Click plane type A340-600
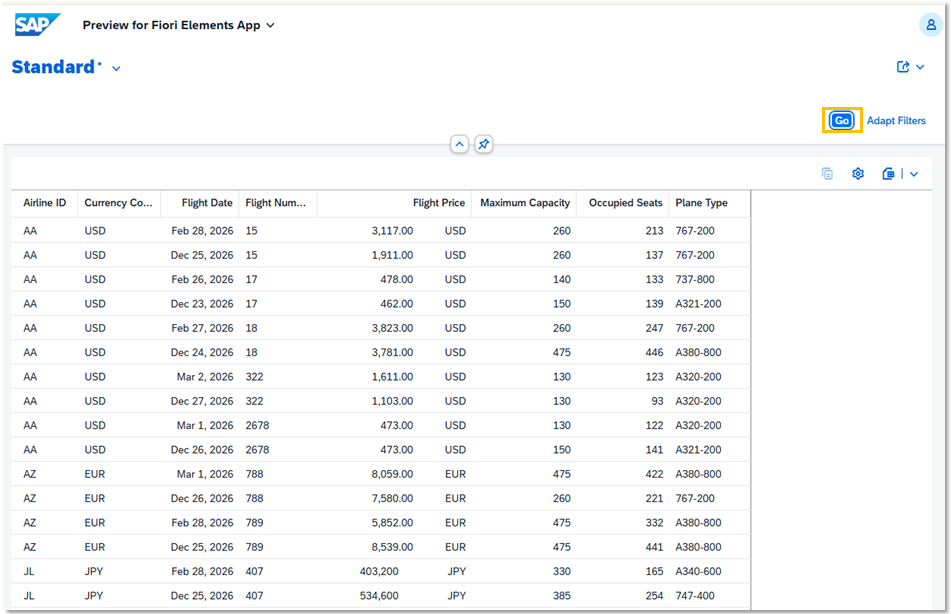The height and width of the screenshot is (614, 951). pos(699,571)
